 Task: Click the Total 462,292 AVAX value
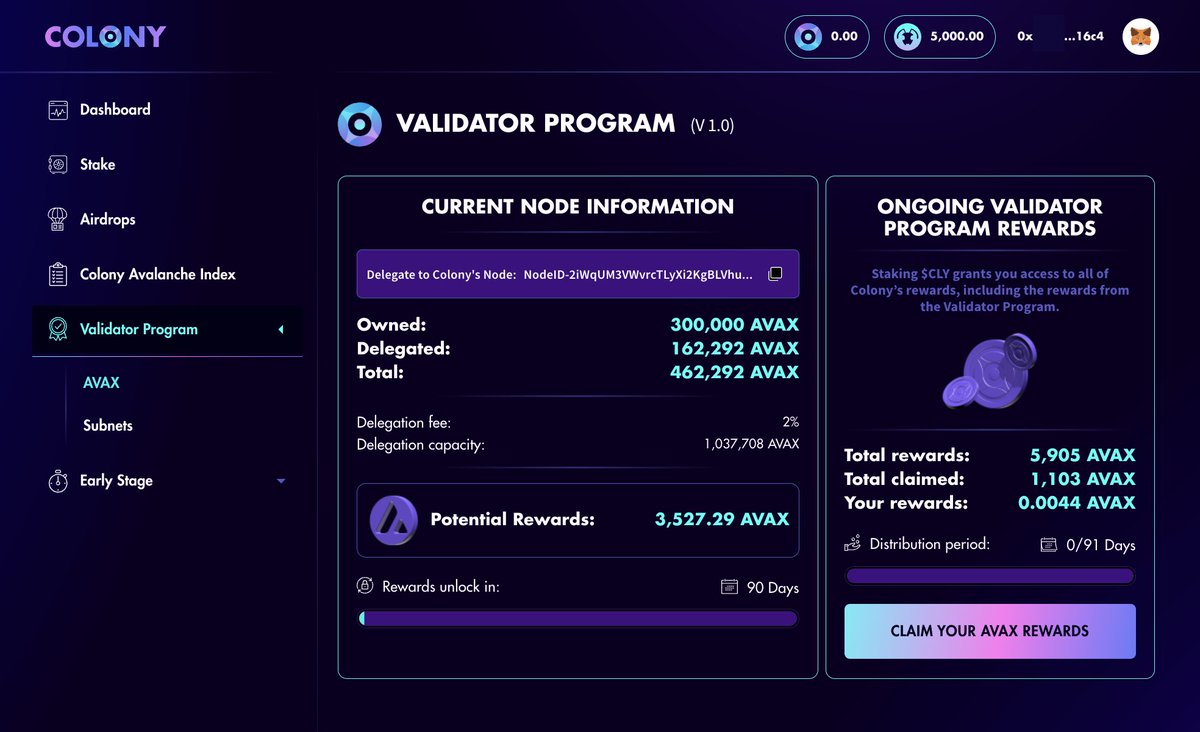(735, 372)
